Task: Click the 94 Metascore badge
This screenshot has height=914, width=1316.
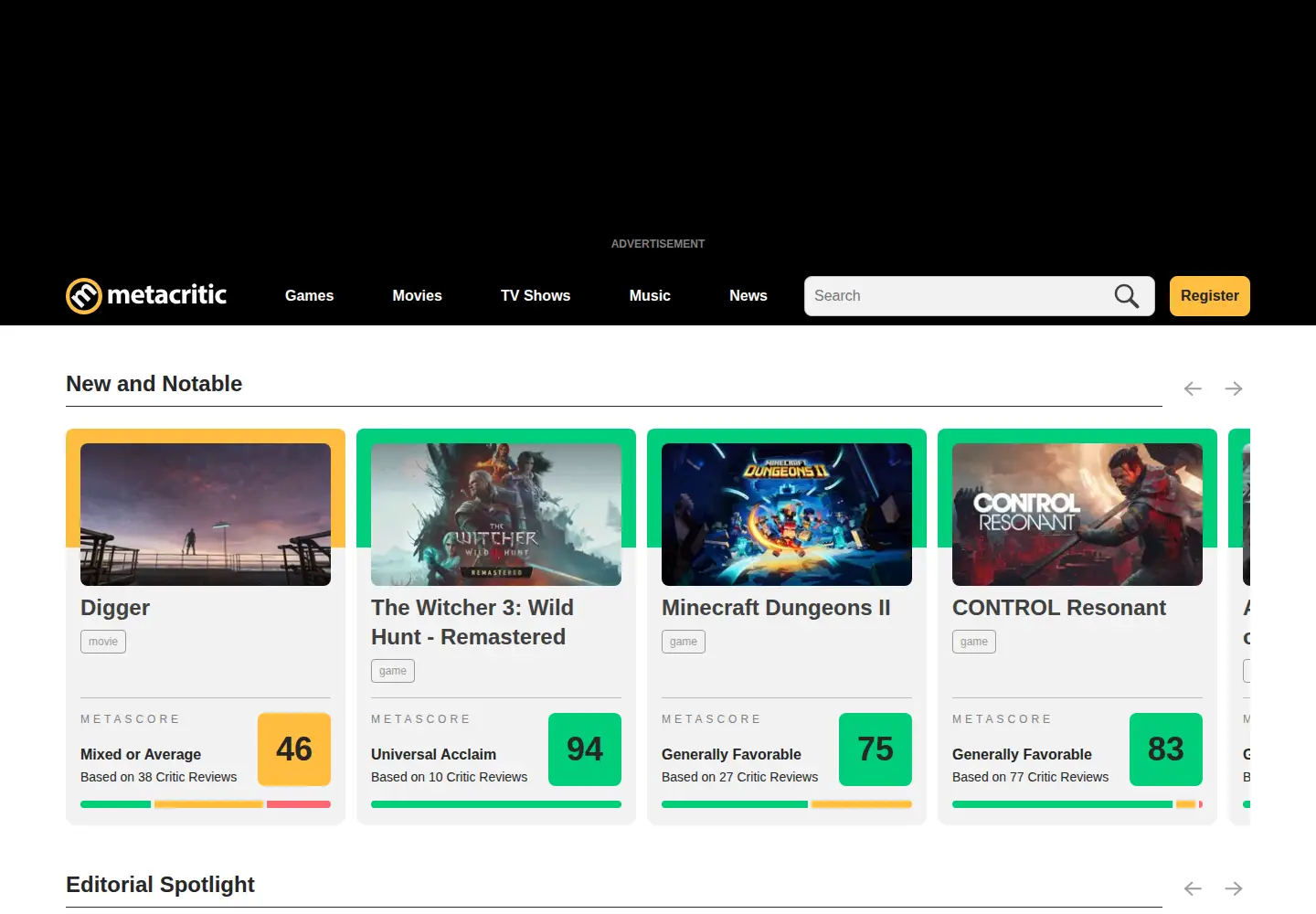Action: [x=585, y=749]
